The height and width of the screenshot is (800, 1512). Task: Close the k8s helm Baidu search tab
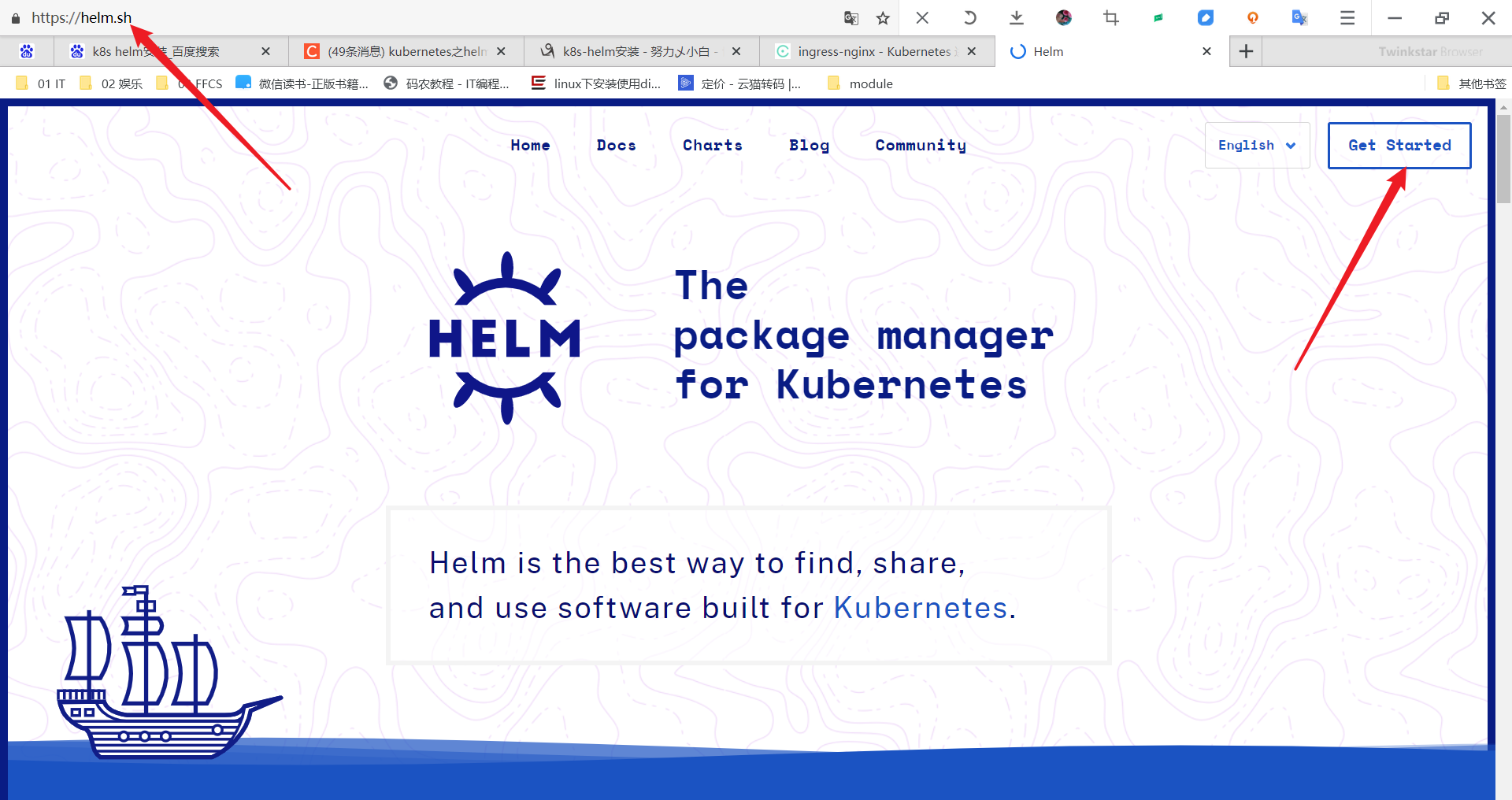tap(265, 51)
